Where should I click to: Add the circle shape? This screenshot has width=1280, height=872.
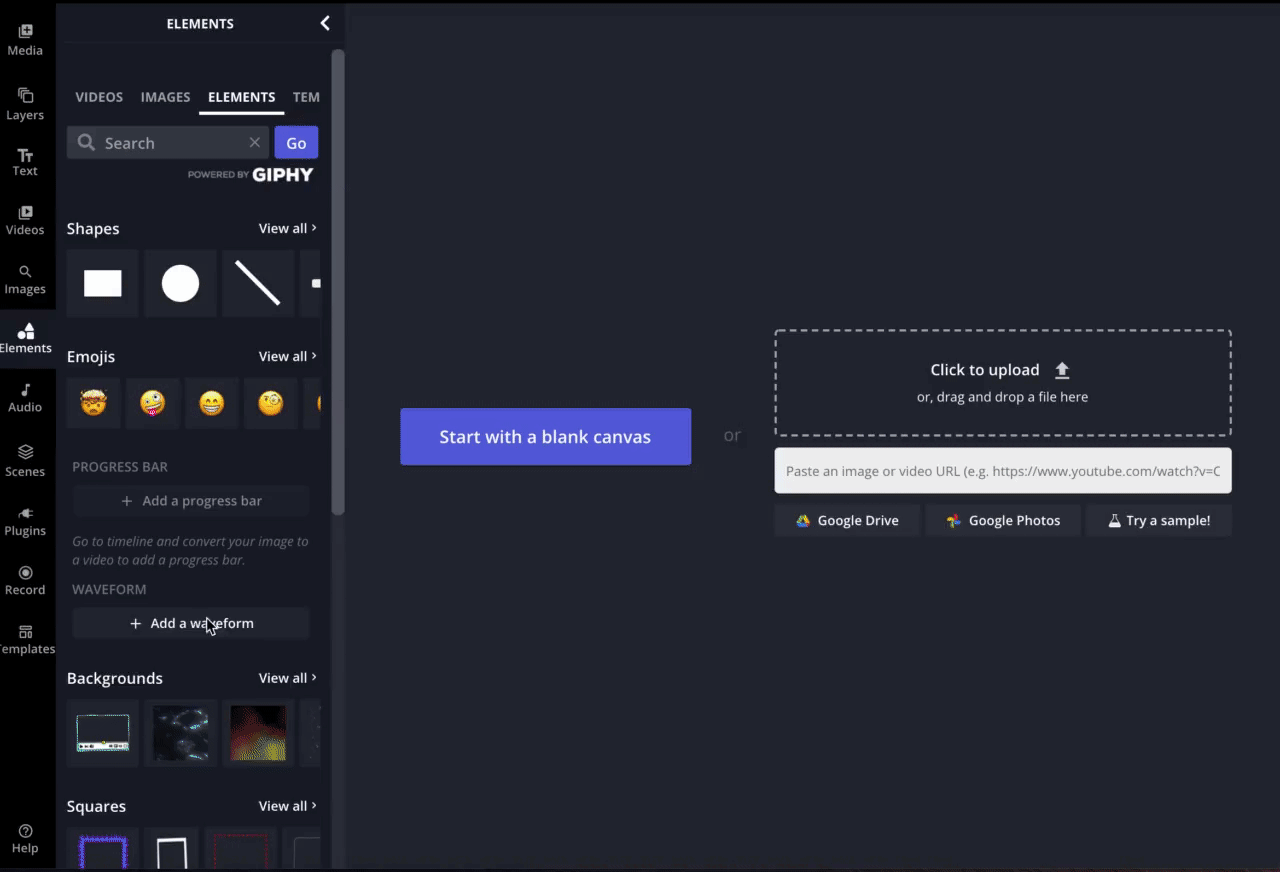click(180, 284)
